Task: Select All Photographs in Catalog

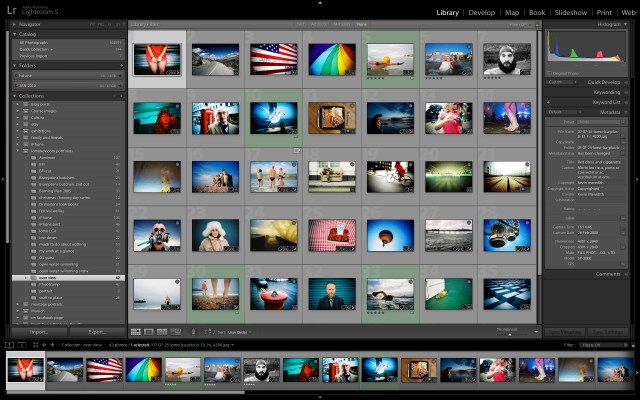Action: (x=69, y=42)
